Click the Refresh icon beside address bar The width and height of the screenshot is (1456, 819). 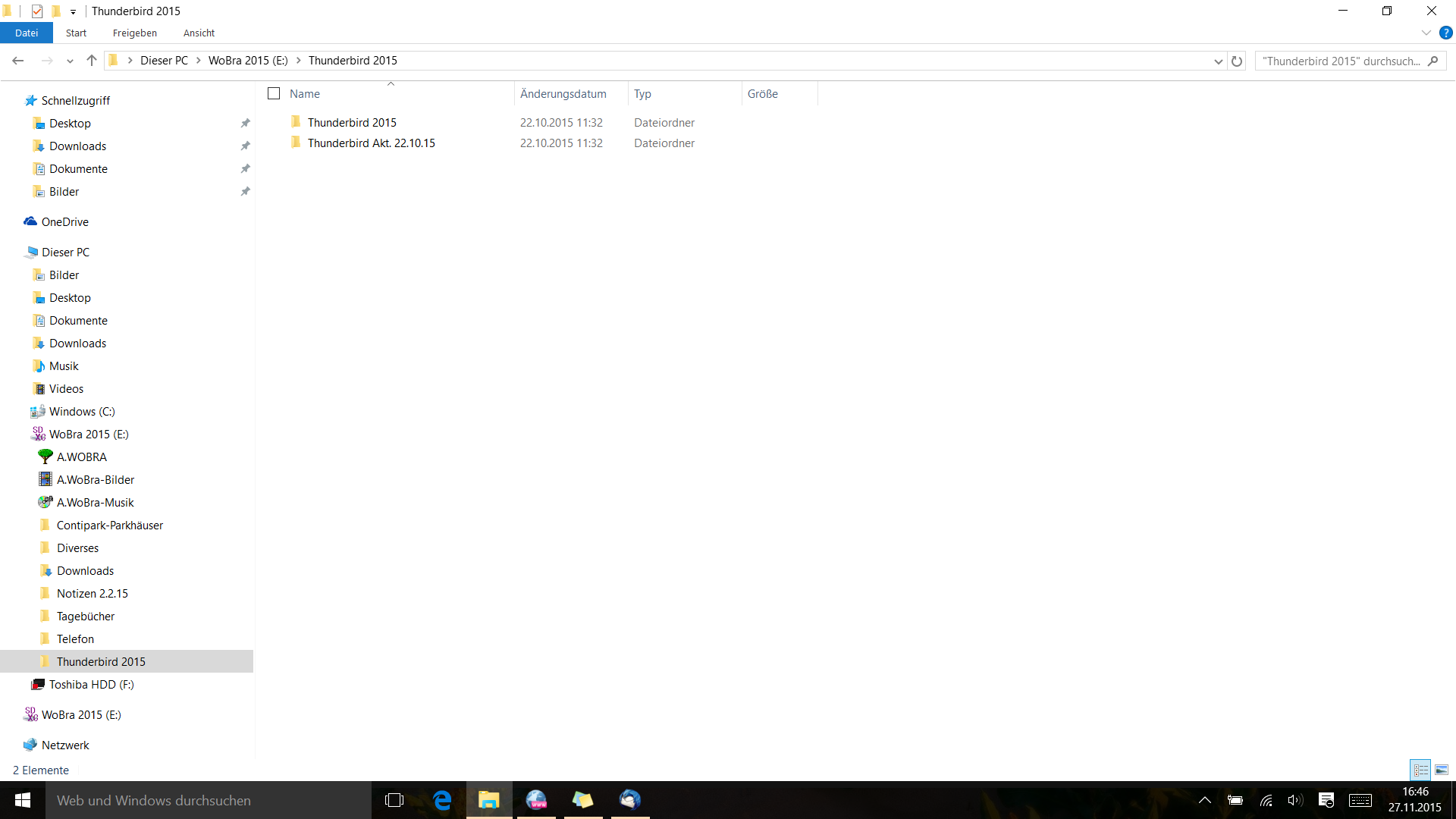[1237, 61]
